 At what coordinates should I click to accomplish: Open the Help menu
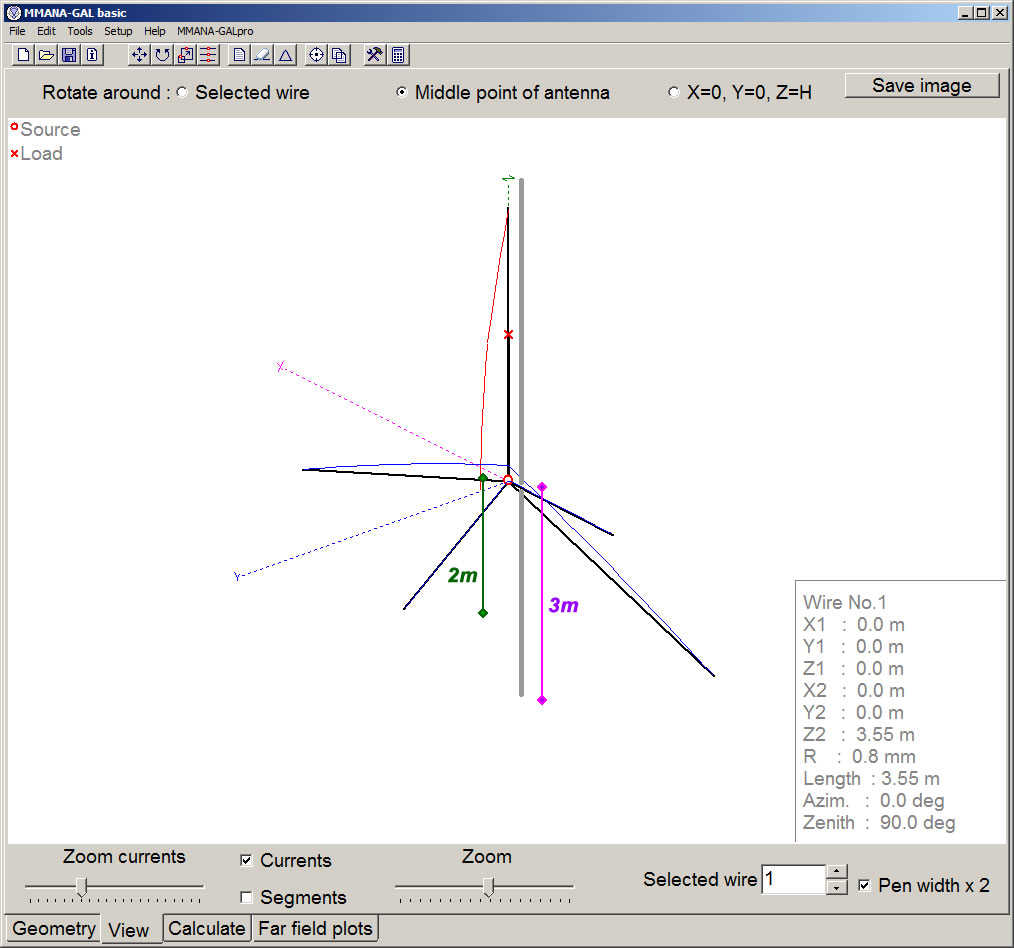155,31
